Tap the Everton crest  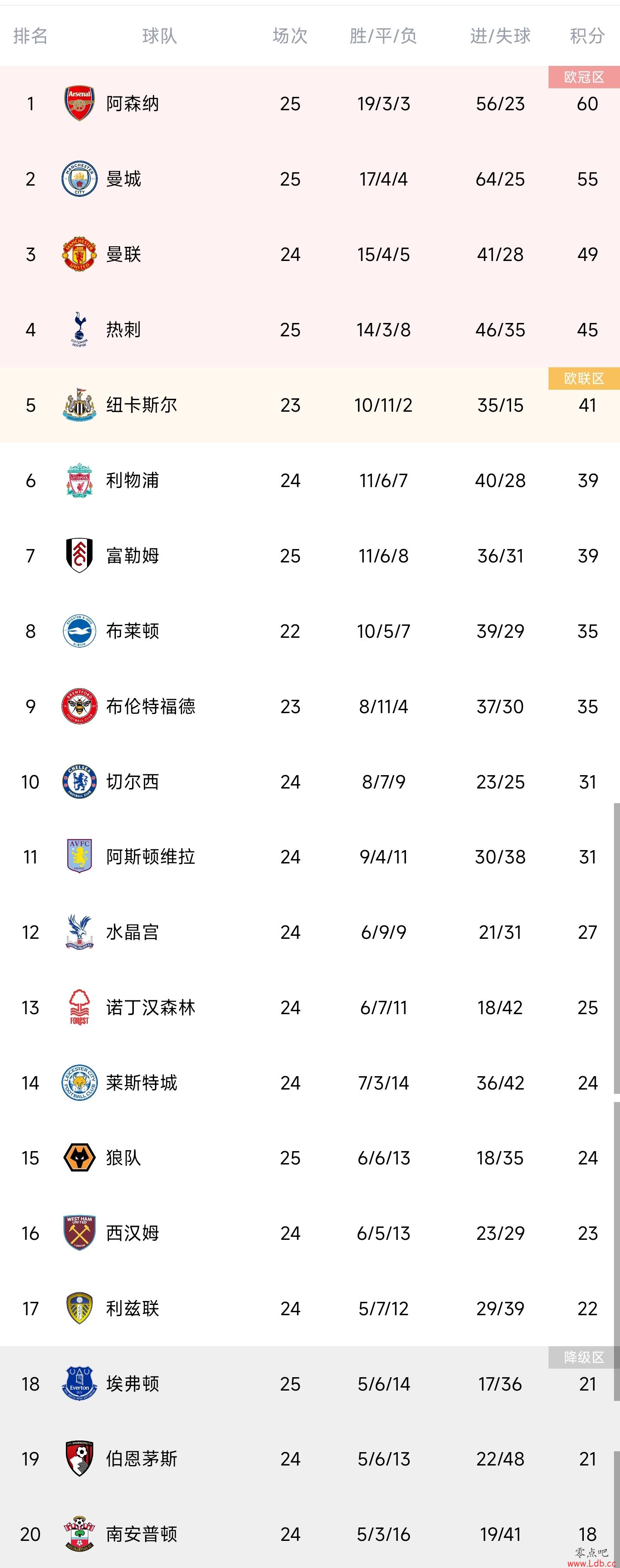[x=79, y=1384]
